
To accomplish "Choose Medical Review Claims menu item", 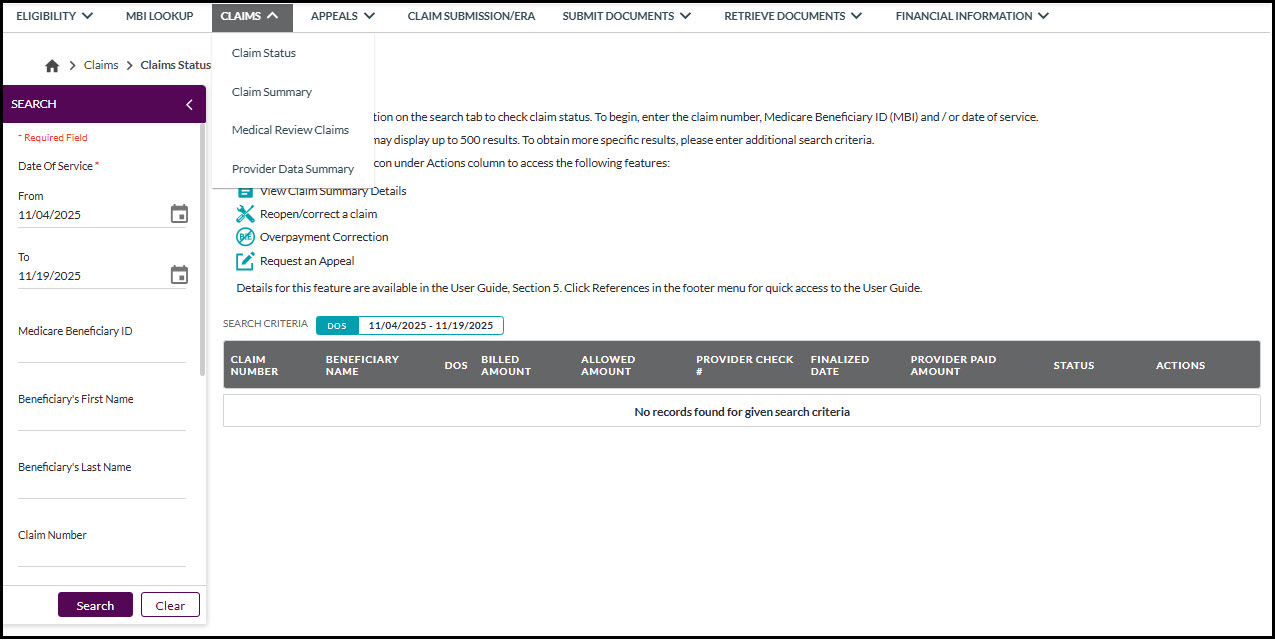I will (290, 130).
